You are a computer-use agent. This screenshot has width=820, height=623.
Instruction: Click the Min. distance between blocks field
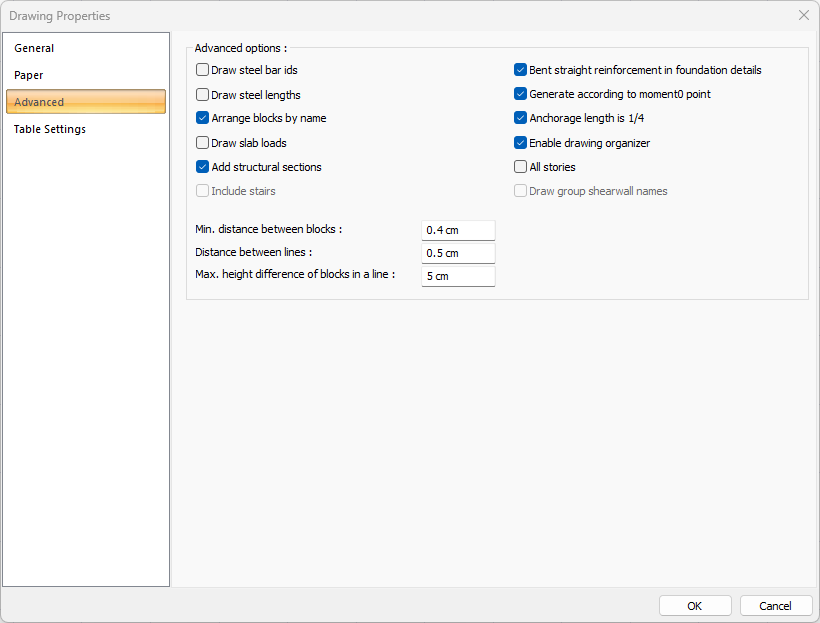click(x=458, y=230)
